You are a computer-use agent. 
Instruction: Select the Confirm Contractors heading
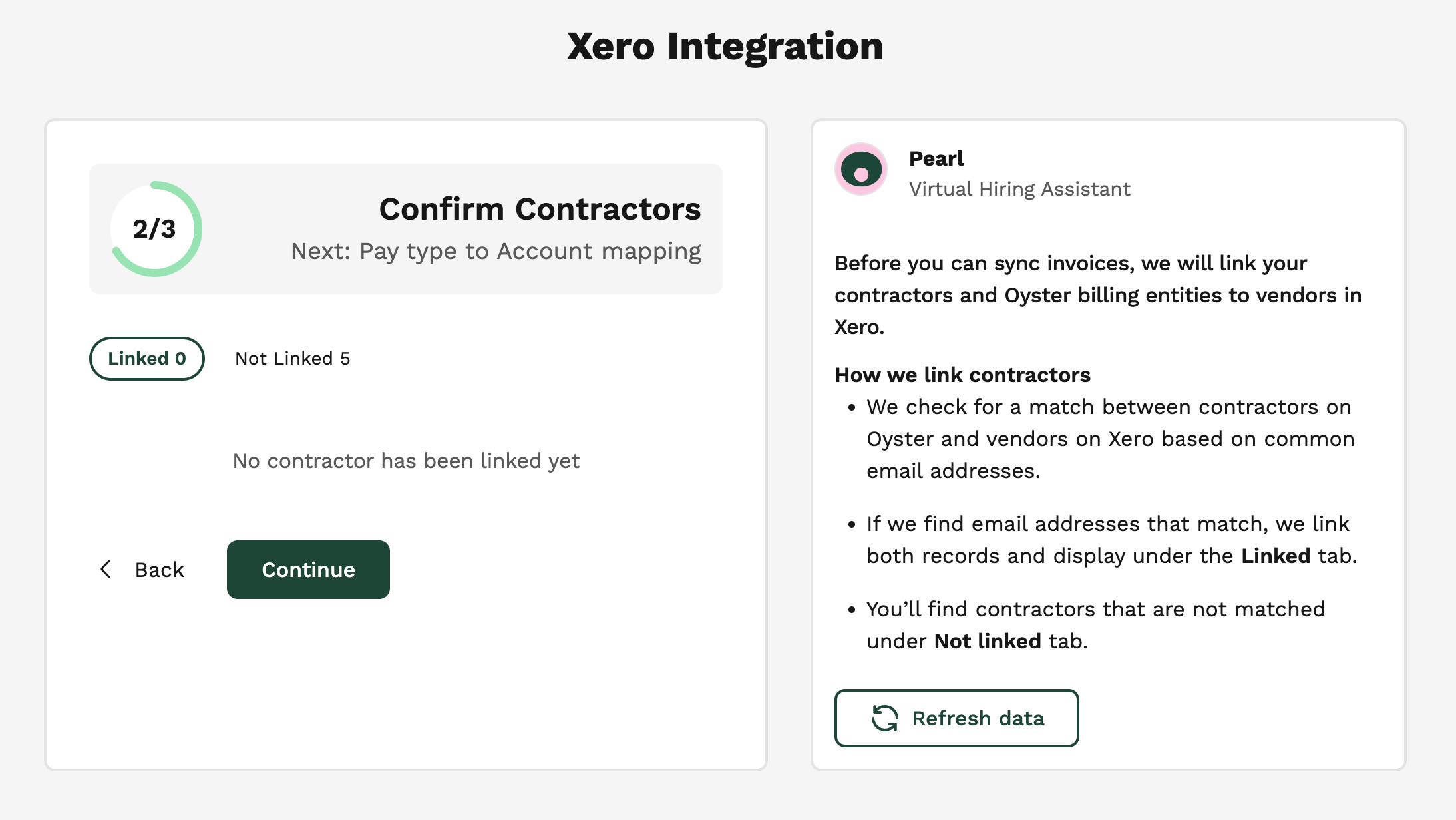click(x=540, y=209)
